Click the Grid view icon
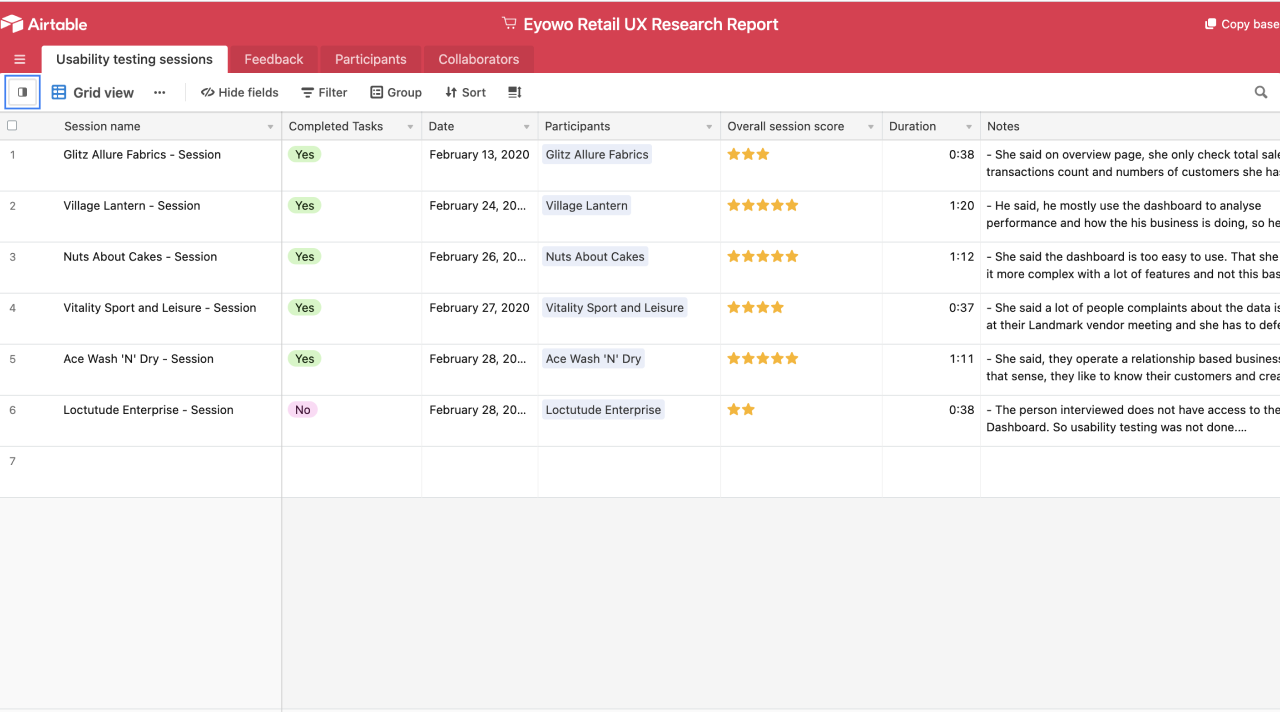The height and width of the screenshot is (712, 1280). point(59,92)
